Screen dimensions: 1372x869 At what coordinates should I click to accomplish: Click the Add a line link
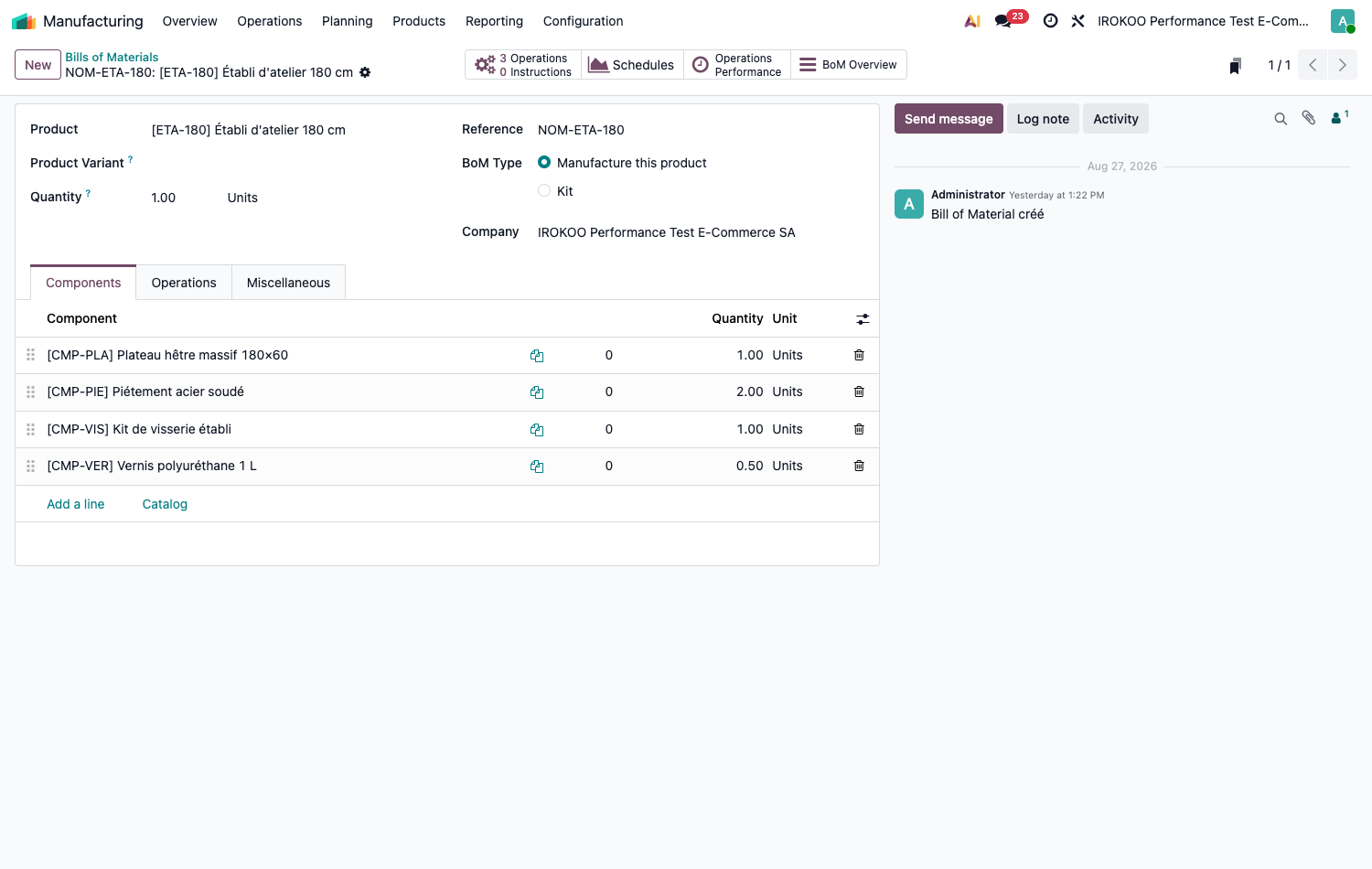tap(76, 504)
